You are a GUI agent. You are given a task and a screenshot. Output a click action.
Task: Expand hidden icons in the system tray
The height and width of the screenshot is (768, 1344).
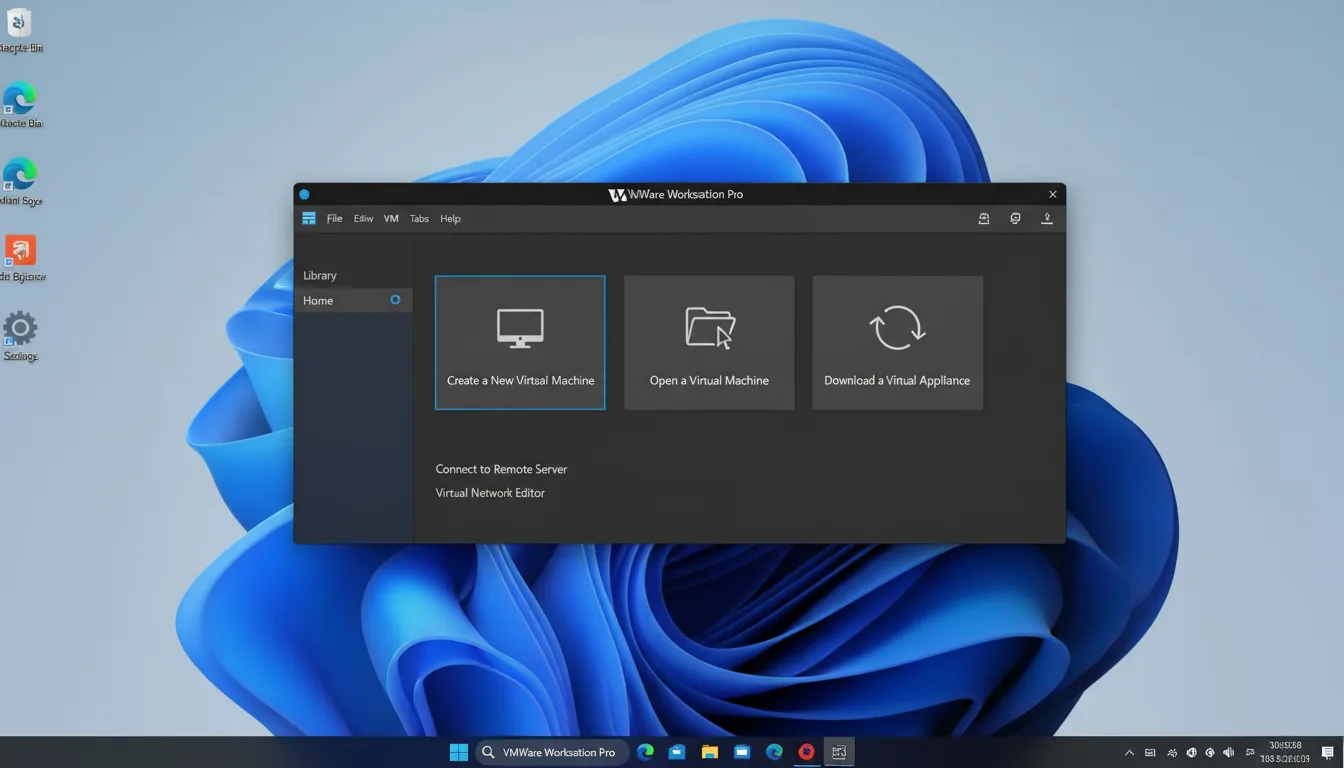click(1129, 752)
